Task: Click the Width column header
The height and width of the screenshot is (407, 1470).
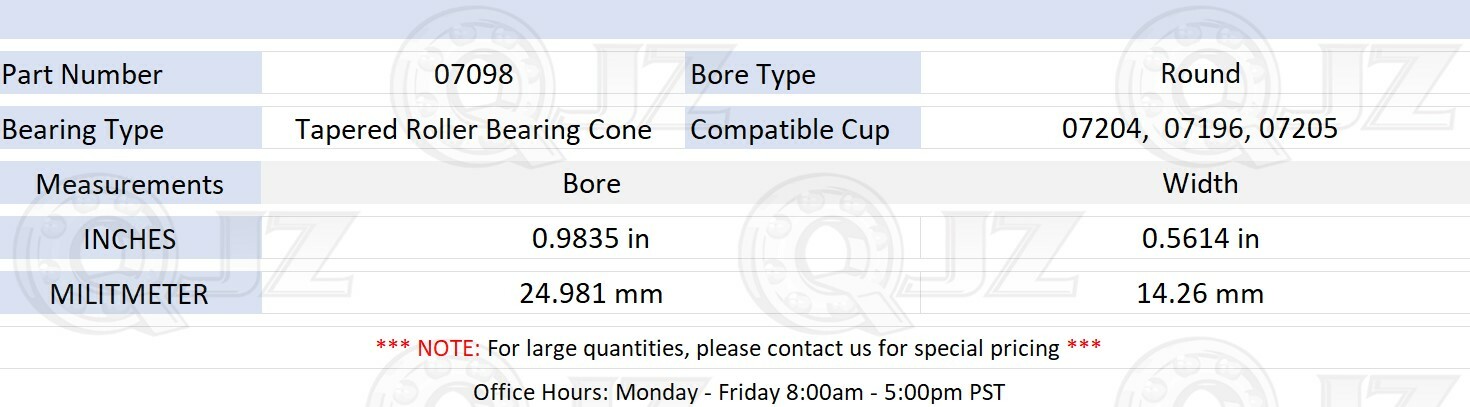Action: pyautogui.click(x=1200, y=184)
